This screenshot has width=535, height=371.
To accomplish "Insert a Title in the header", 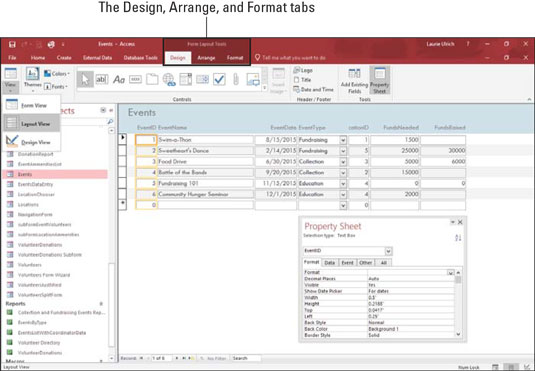I will click(302, 80).
